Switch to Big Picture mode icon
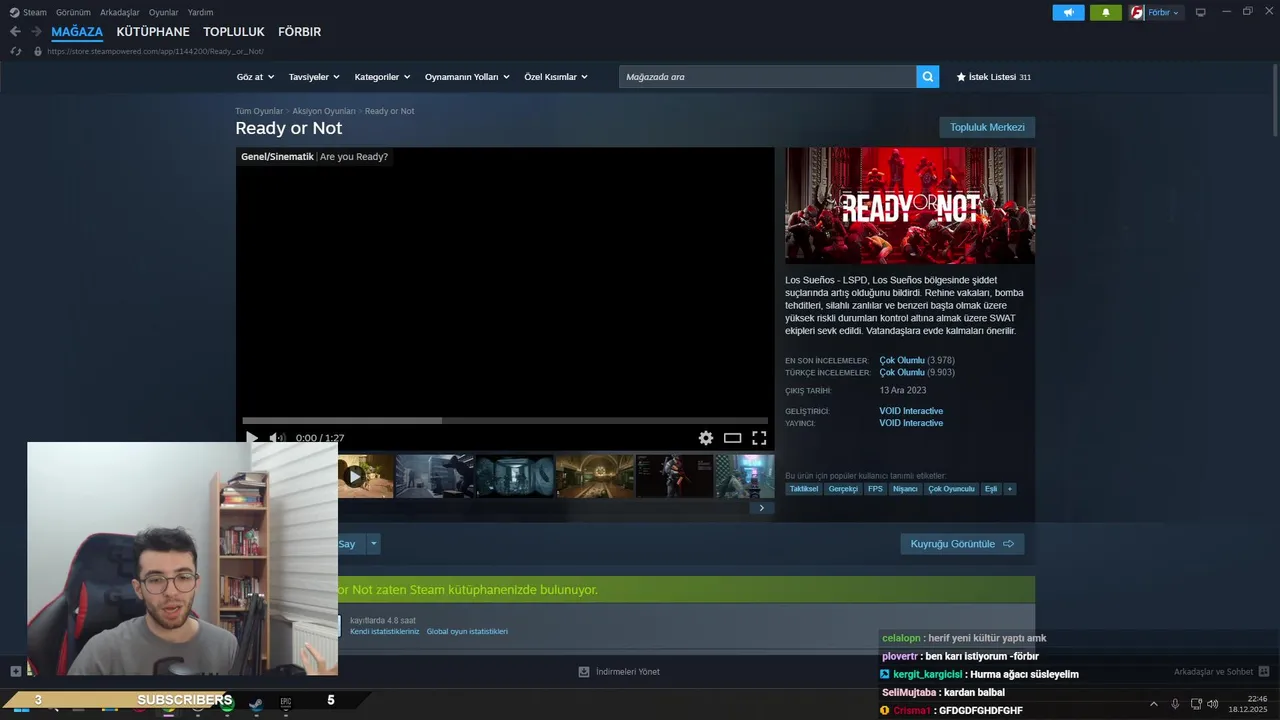The height and width of the screenshot is (720, 1280). 1201,12
